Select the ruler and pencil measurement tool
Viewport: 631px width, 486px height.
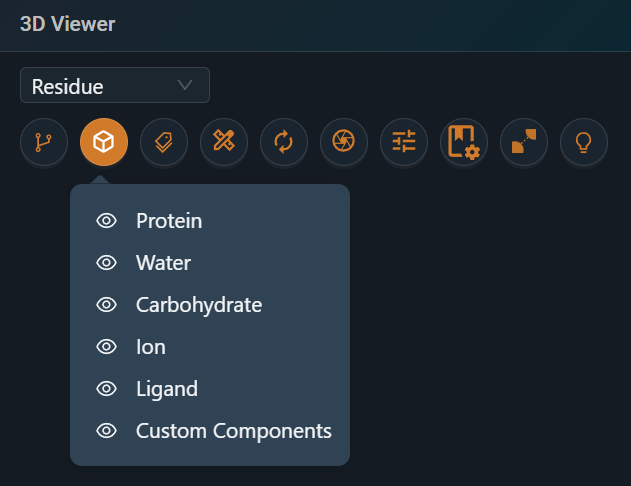coord(224,143)
